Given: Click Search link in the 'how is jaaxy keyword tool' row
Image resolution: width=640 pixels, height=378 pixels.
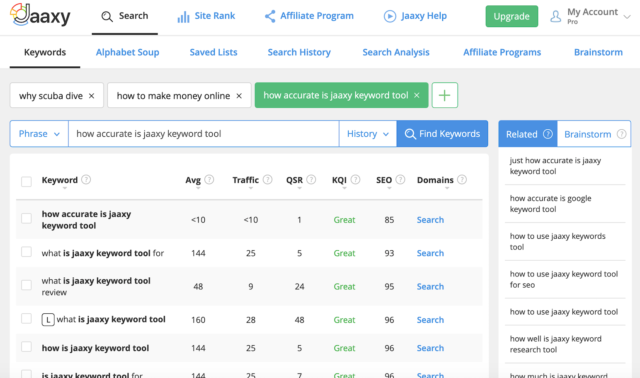Looking at the screenshot, I should 430,348.
